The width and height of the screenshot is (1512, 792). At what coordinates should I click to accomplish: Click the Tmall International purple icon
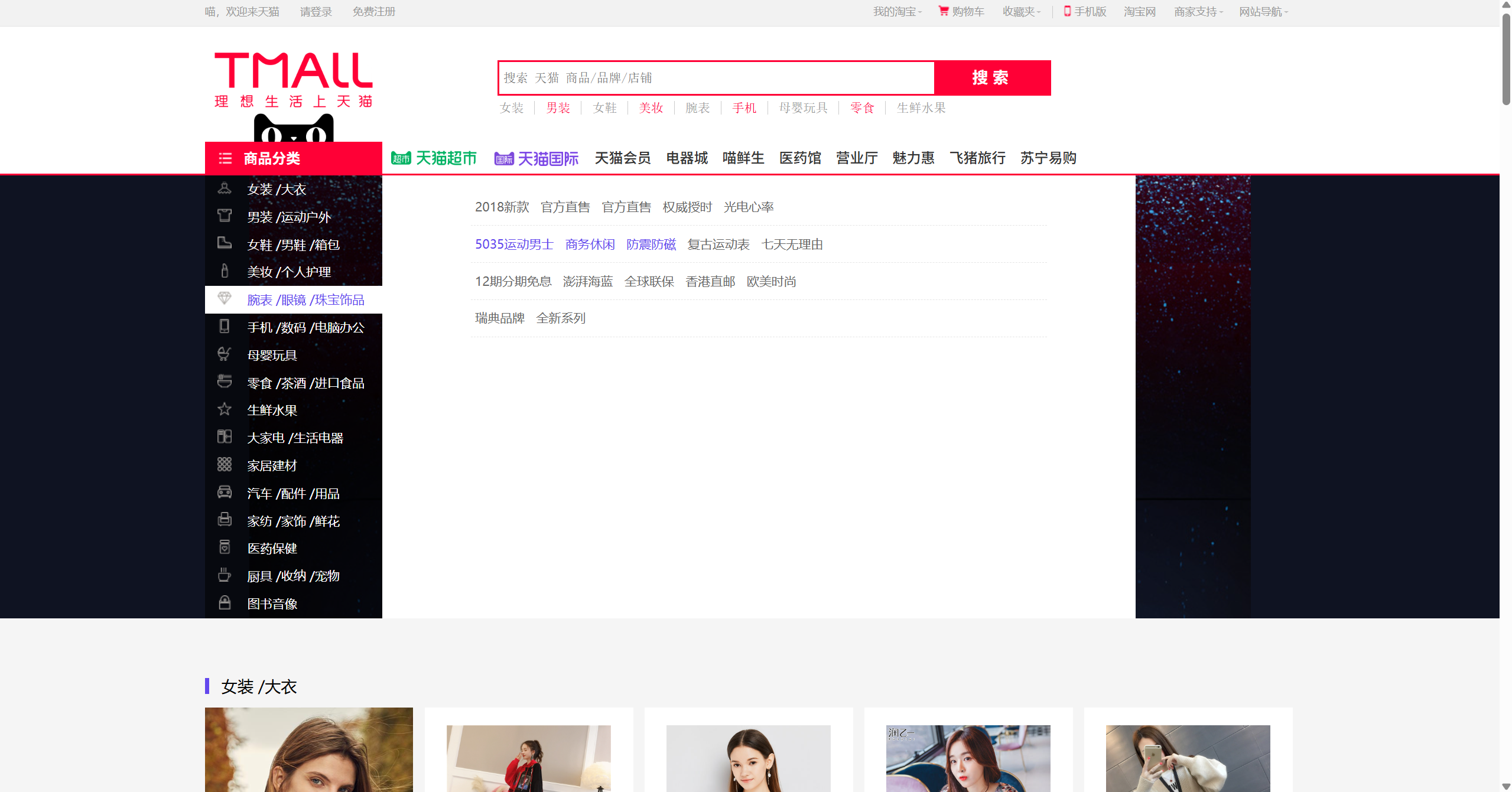click(503, 158)
